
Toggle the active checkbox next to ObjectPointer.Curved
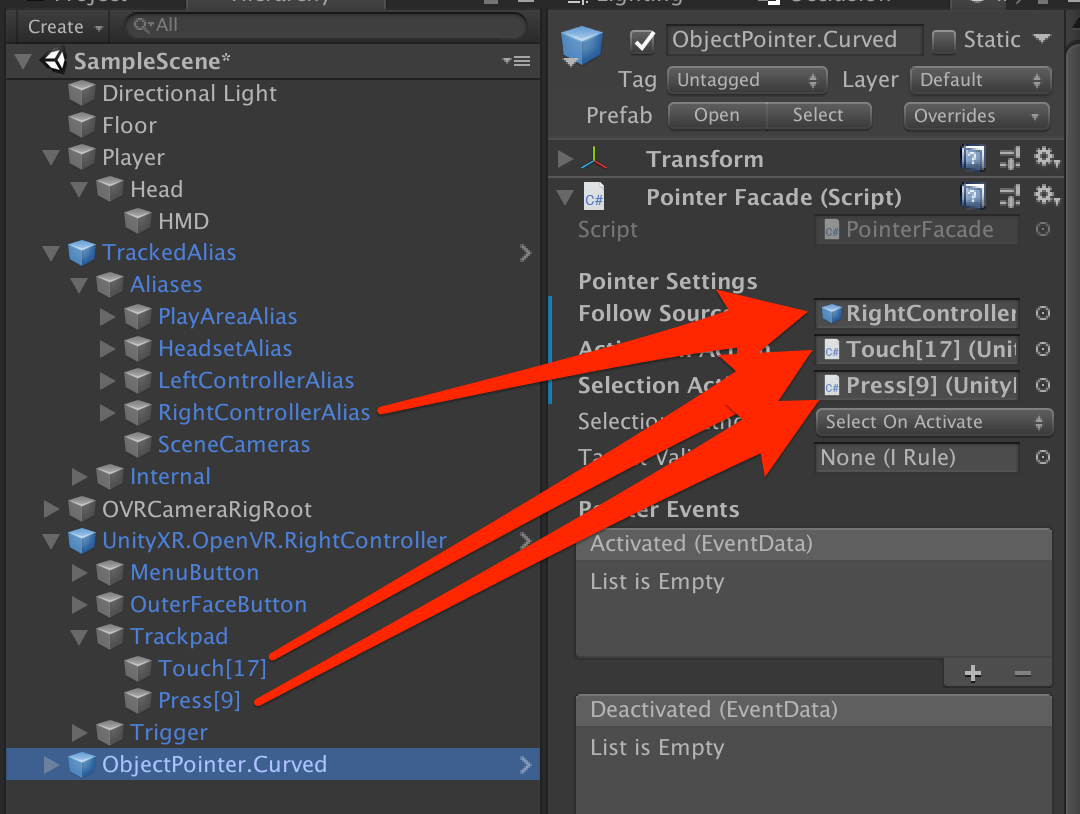(x=642, y=40)
